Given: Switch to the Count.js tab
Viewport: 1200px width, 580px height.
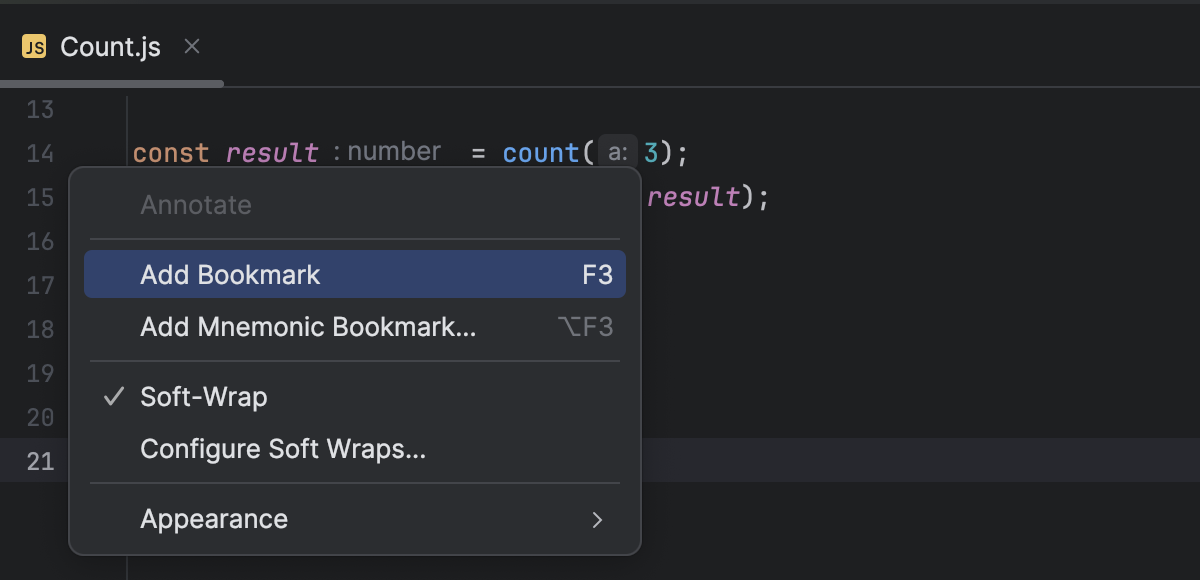Looking at the screenshot, I should click(110, 45).
